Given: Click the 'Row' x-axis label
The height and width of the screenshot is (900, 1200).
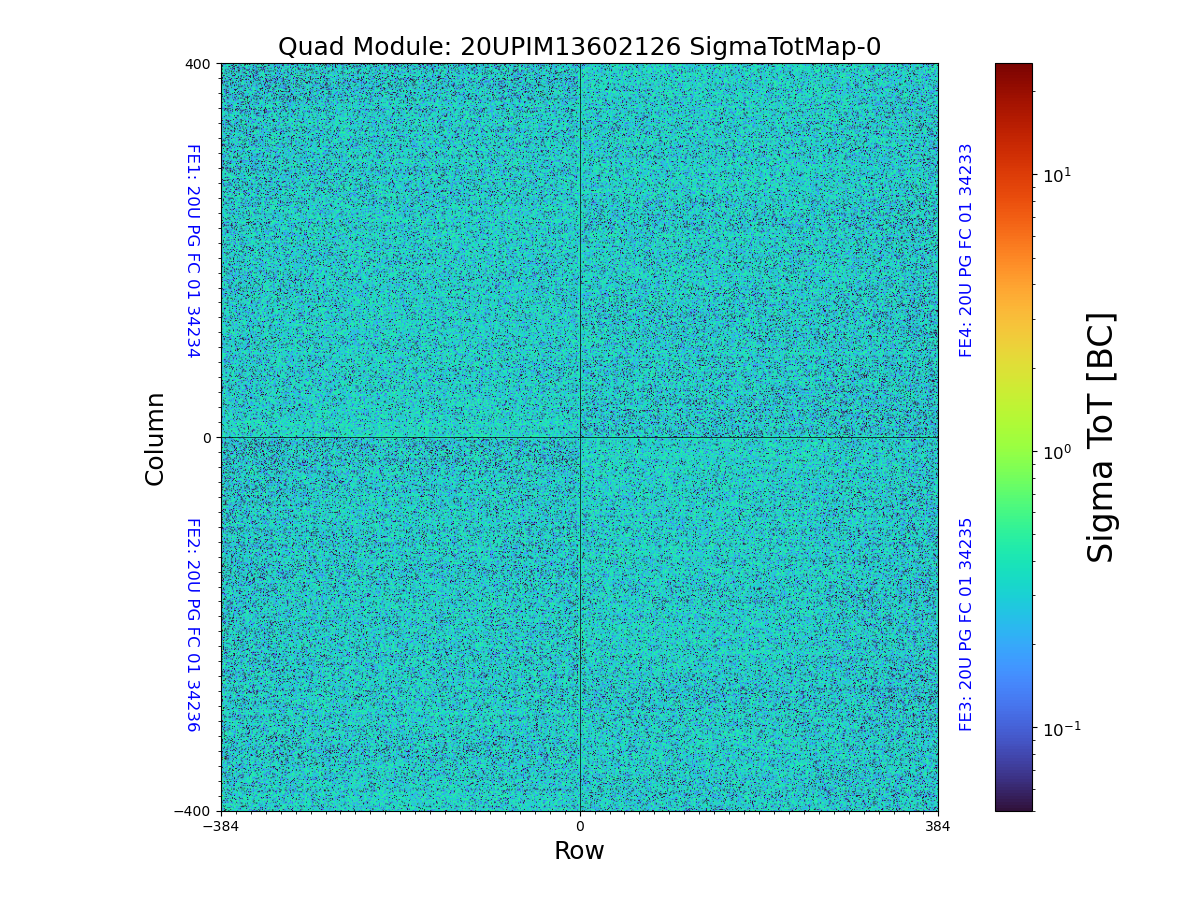Looking at the screenshot, I should click(x=579, y=851).
